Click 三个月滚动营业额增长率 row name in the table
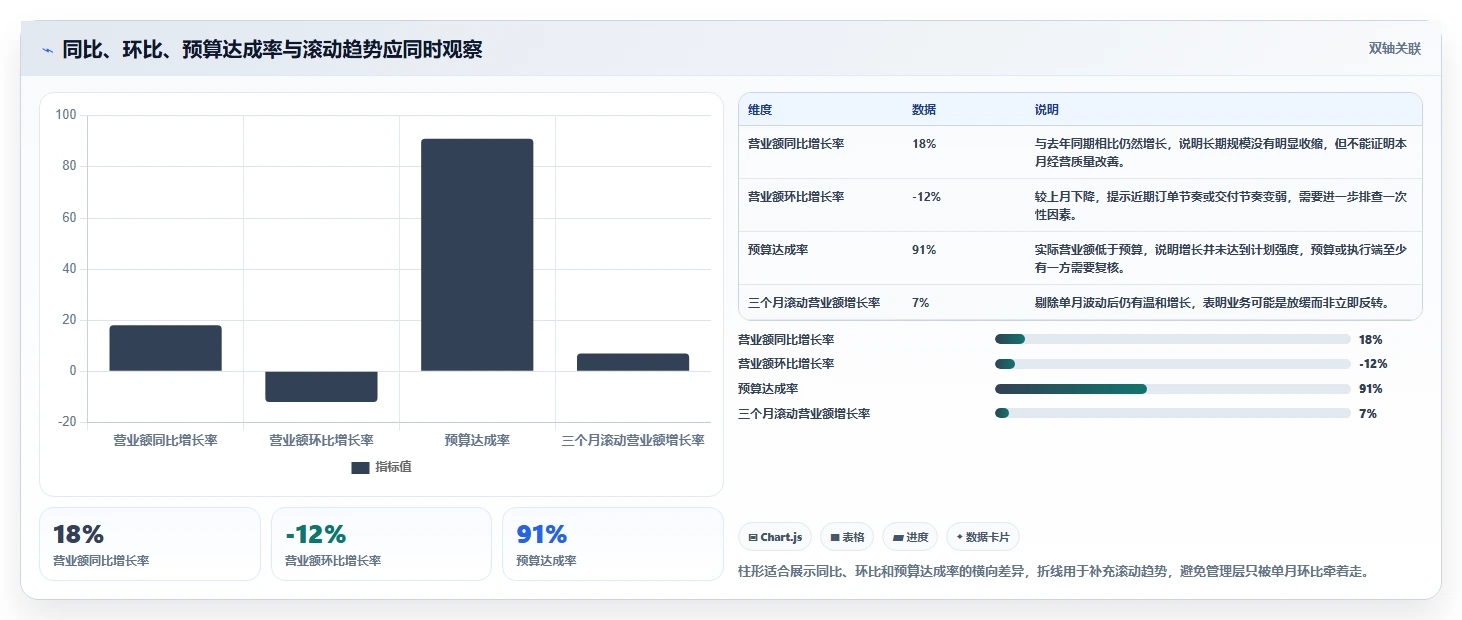Screen dimensions: 1462x620 click(x=814, y=303)
